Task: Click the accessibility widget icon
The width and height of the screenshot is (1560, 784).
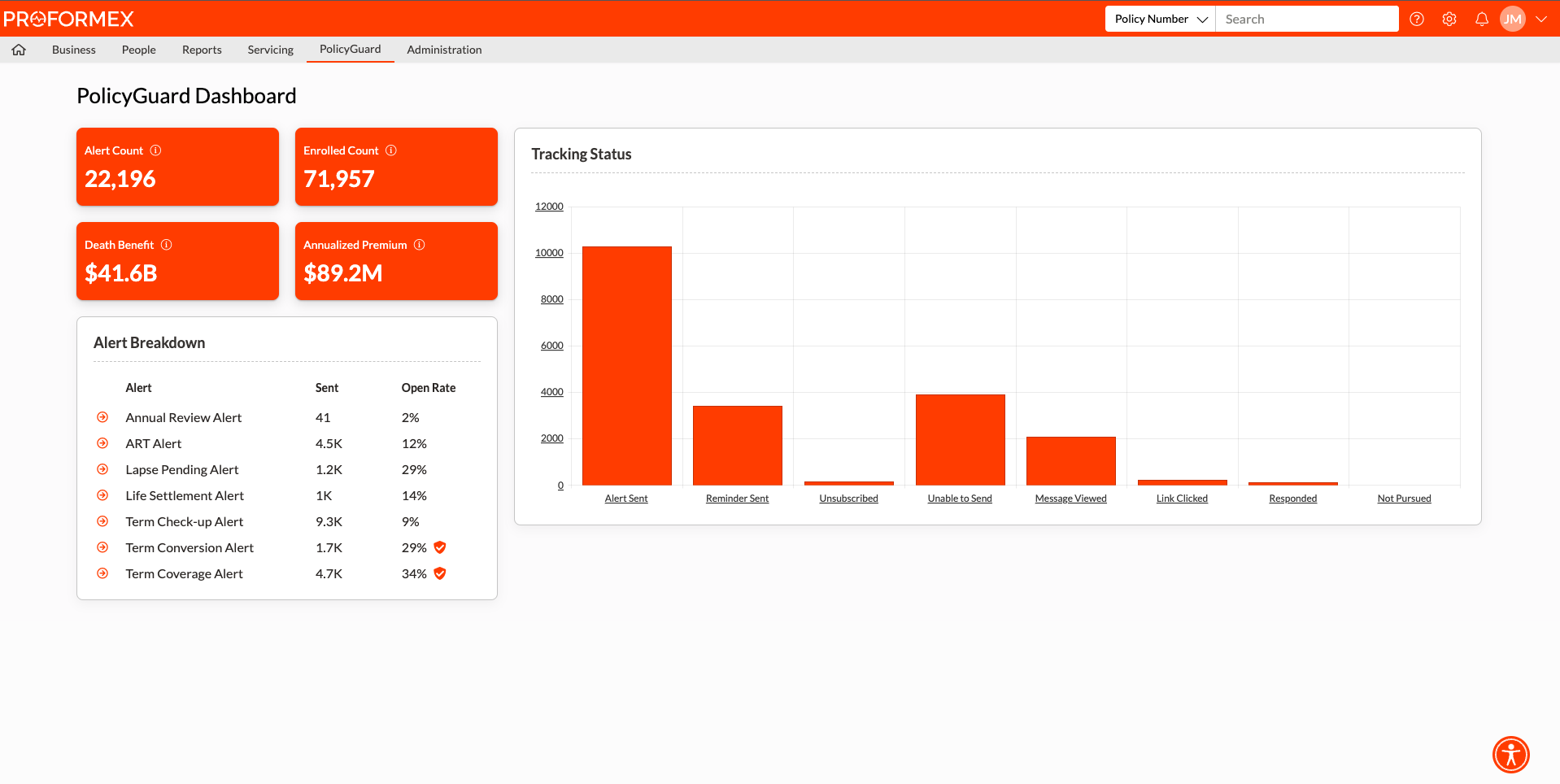Action: point(1510,755)
